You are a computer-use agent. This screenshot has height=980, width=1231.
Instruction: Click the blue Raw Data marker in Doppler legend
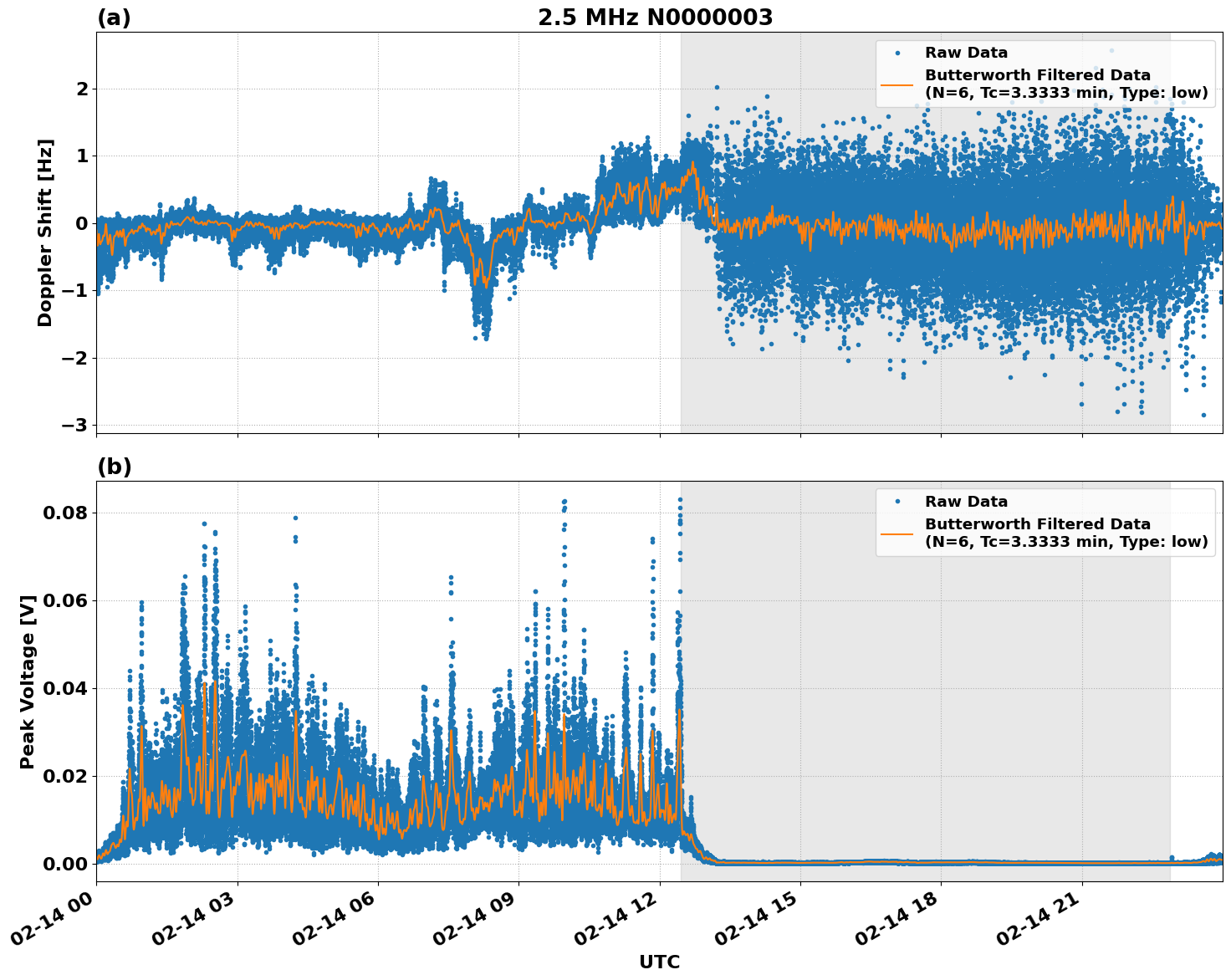tap(897, 53)
